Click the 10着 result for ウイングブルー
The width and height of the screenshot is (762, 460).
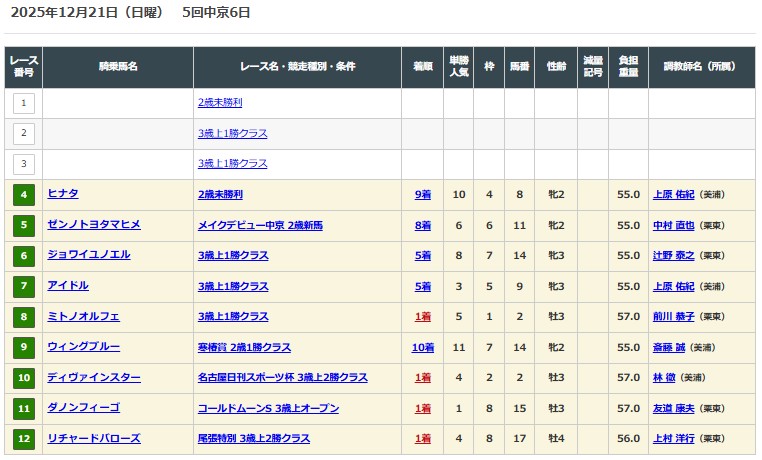tap(423, 348)
